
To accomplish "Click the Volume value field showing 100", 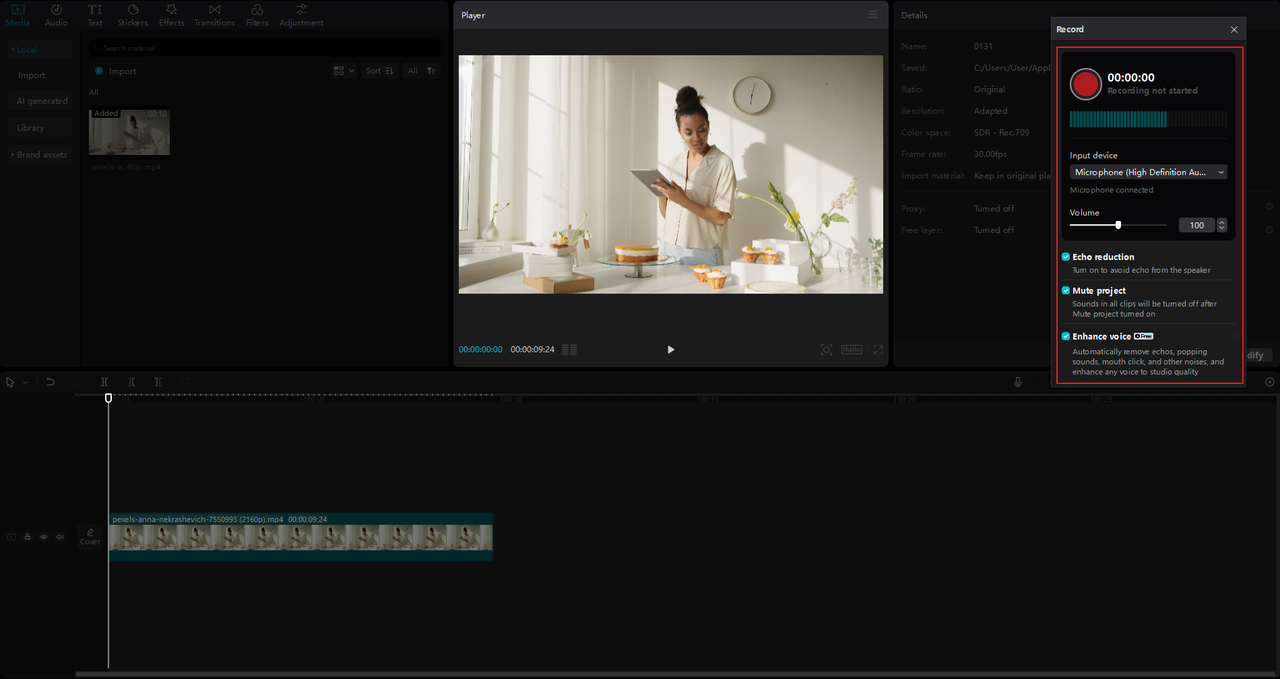I will tap(1196, 226).
